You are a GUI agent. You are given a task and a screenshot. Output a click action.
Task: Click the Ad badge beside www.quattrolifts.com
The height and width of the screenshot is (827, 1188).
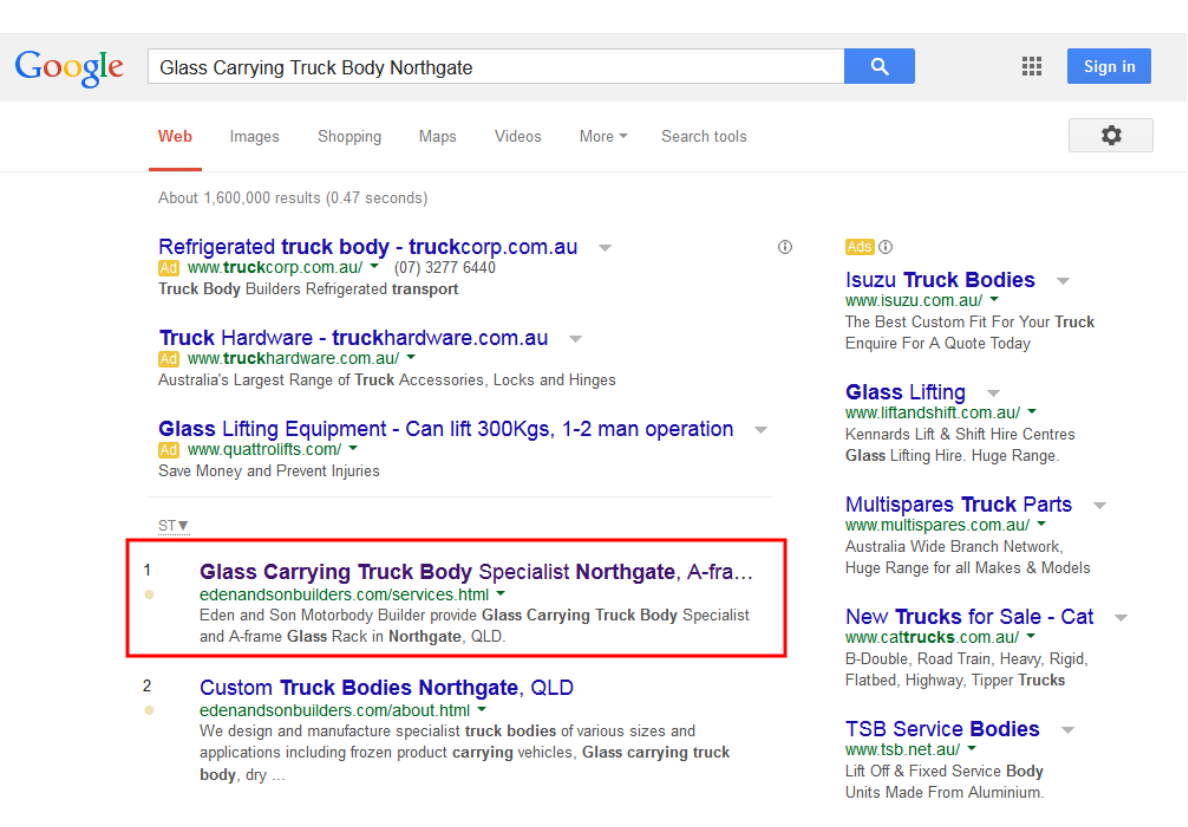pyautogui.click(x=169, y=449)
